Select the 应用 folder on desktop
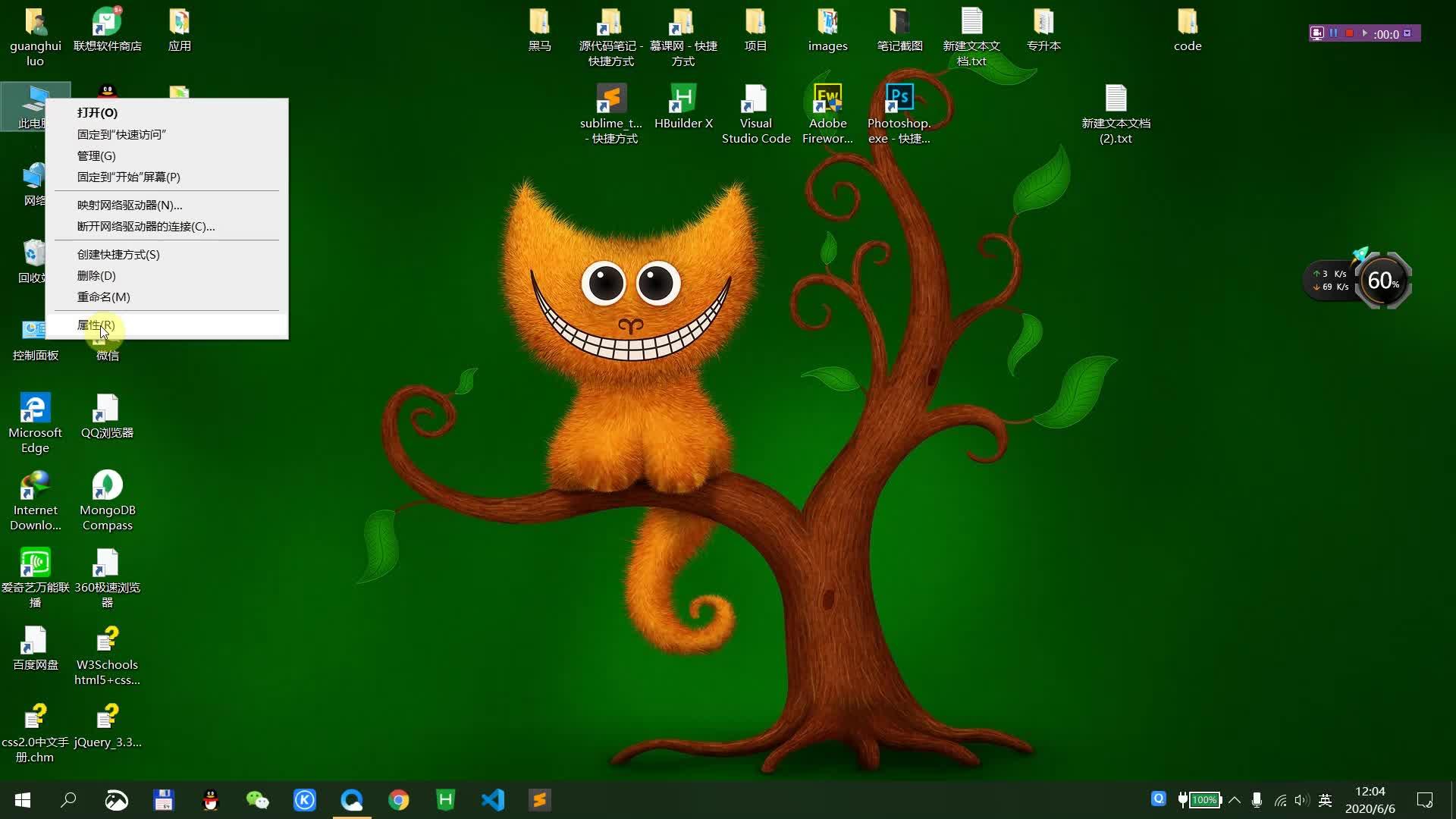The image size is (1456, 819). tap(179, 30)
